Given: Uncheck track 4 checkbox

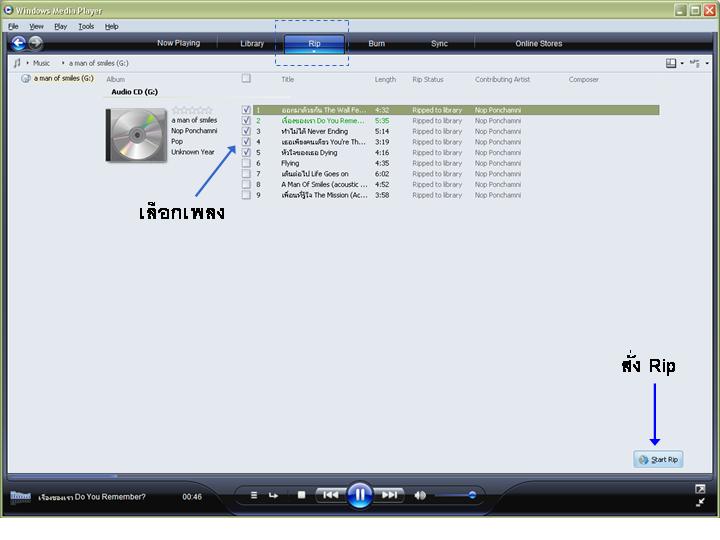Looking at the screenshot, I should tap(246, 141).
